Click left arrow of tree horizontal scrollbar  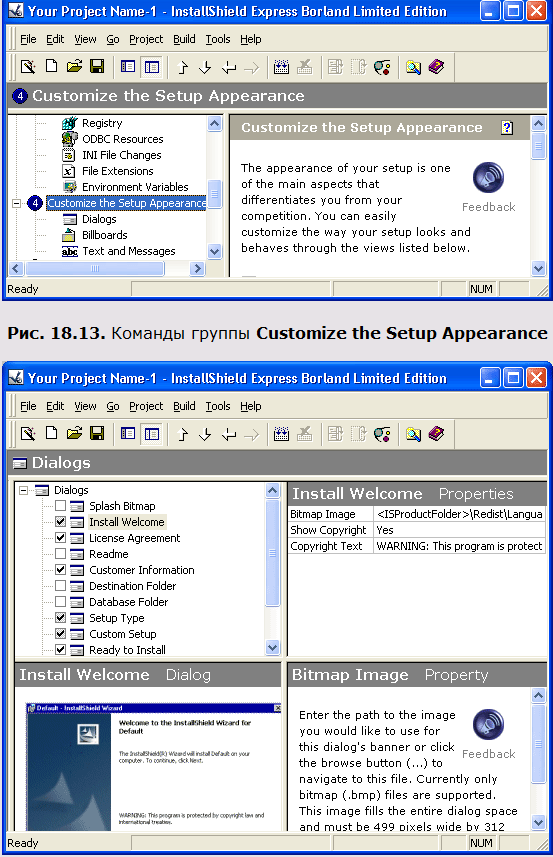coord(15,268)
